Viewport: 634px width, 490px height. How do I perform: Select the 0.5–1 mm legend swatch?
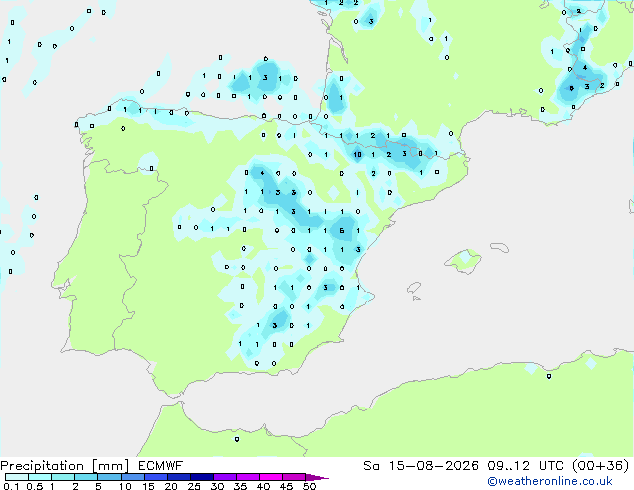[40, 477]
